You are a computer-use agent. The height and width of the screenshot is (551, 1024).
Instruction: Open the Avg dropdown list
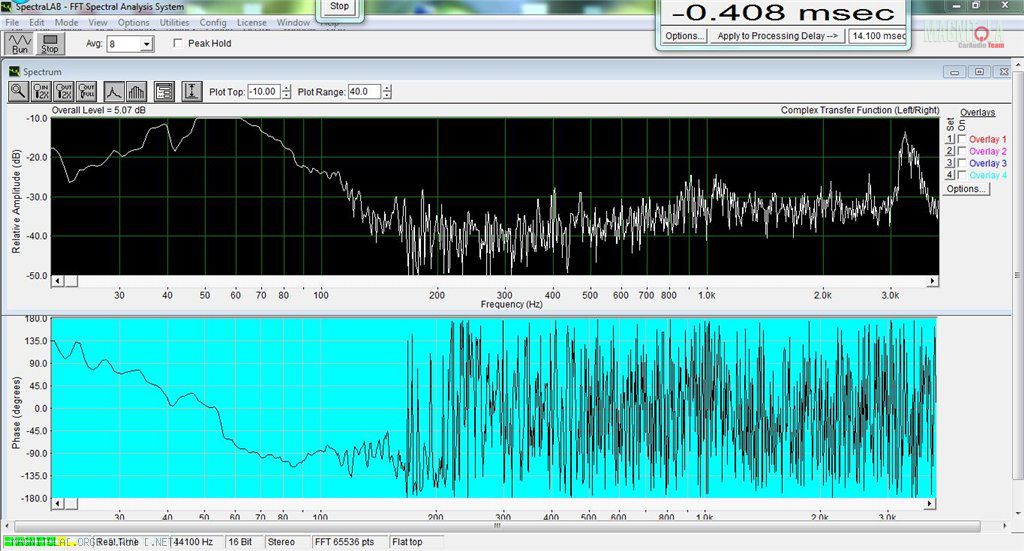tap(147, 45)
